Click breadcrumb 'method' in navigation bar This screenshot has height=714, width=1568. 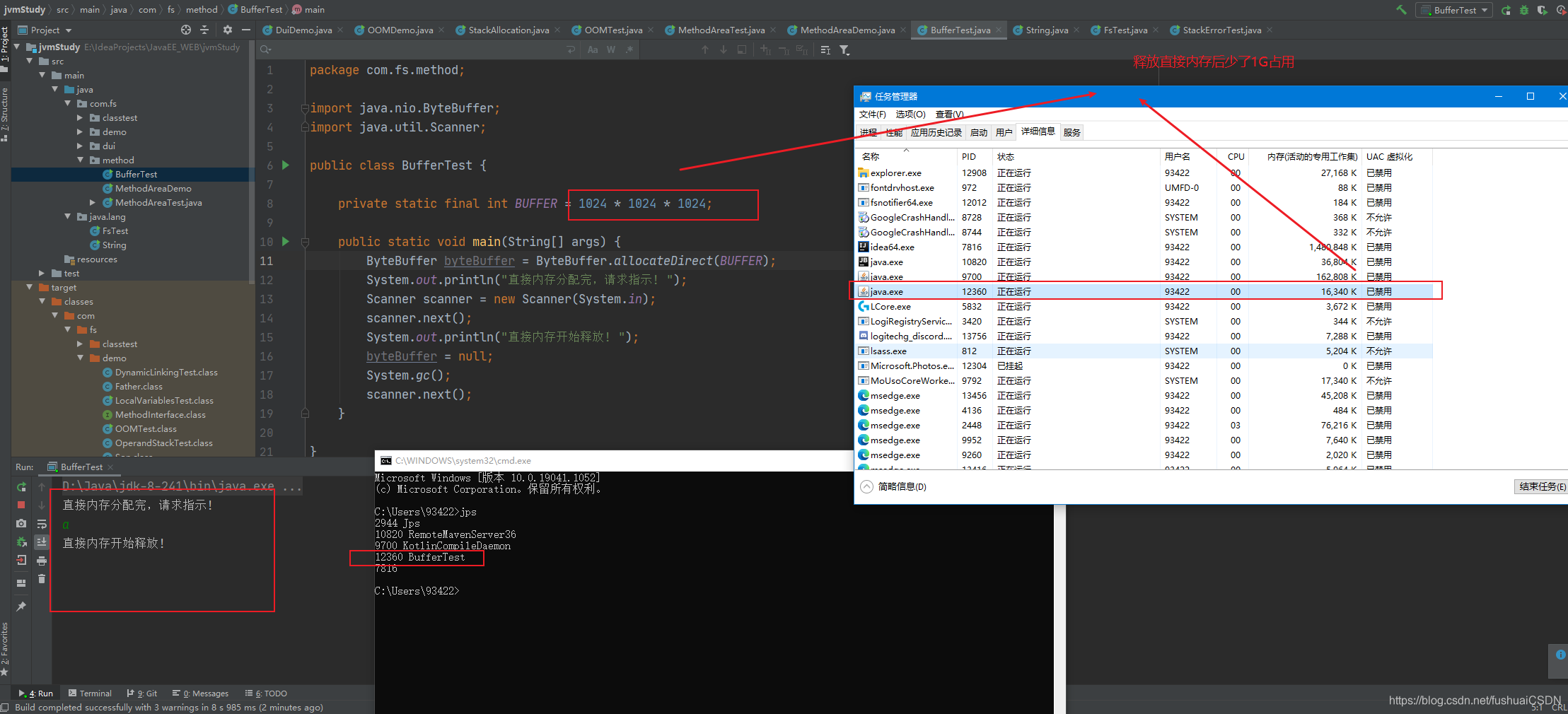click(202, 9)
